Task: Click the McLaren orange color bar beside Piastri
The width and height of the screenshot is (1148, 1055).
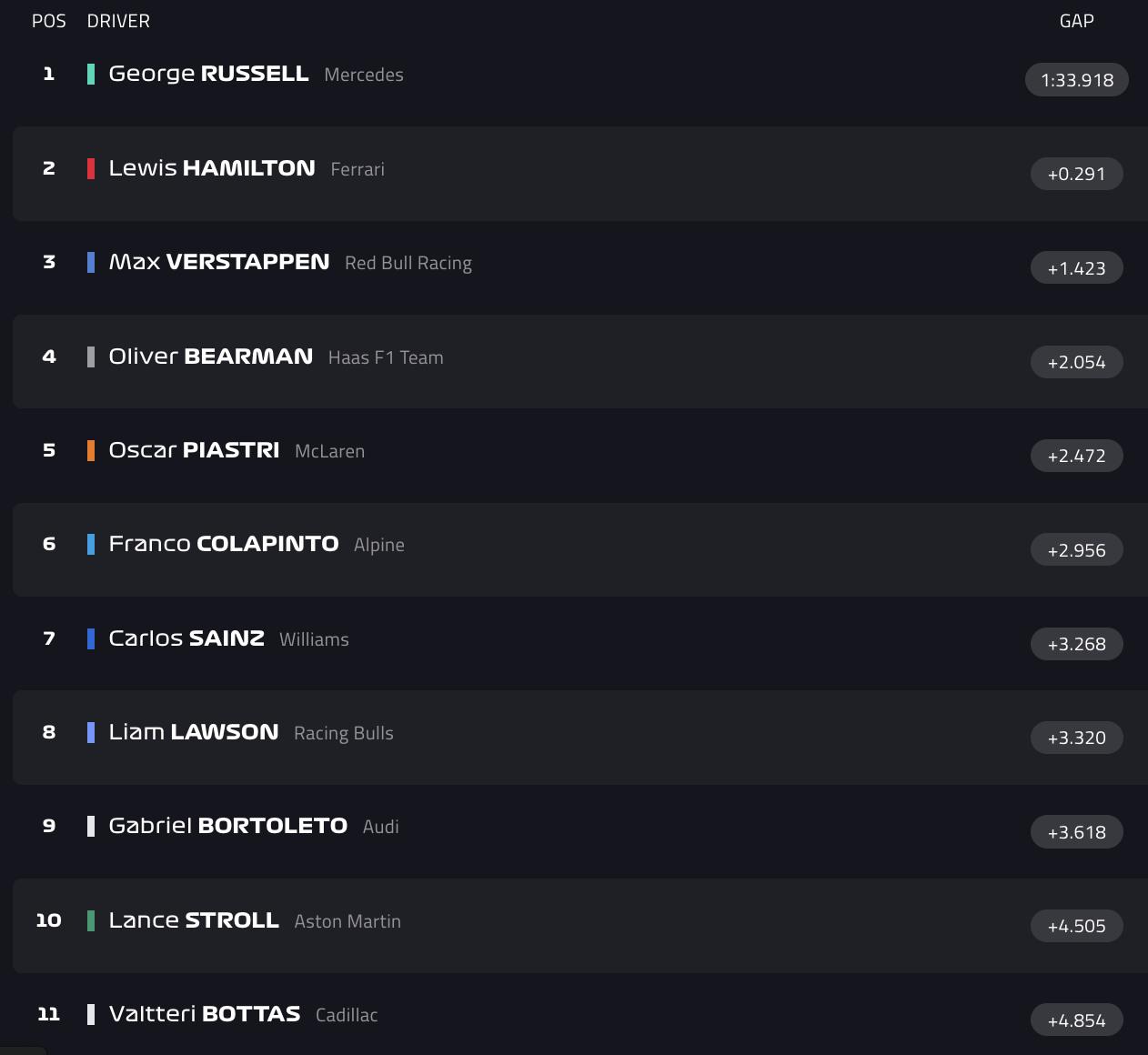Action: [x=90, y=450]
